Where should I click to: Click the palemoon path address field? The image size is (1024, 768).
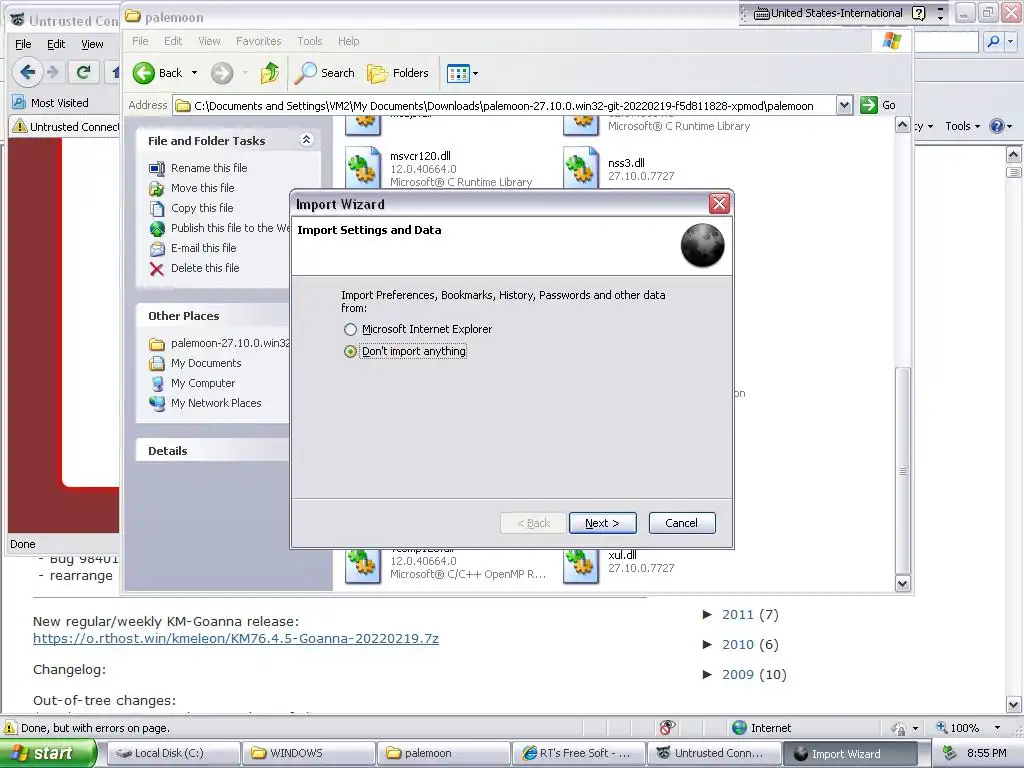504,106
